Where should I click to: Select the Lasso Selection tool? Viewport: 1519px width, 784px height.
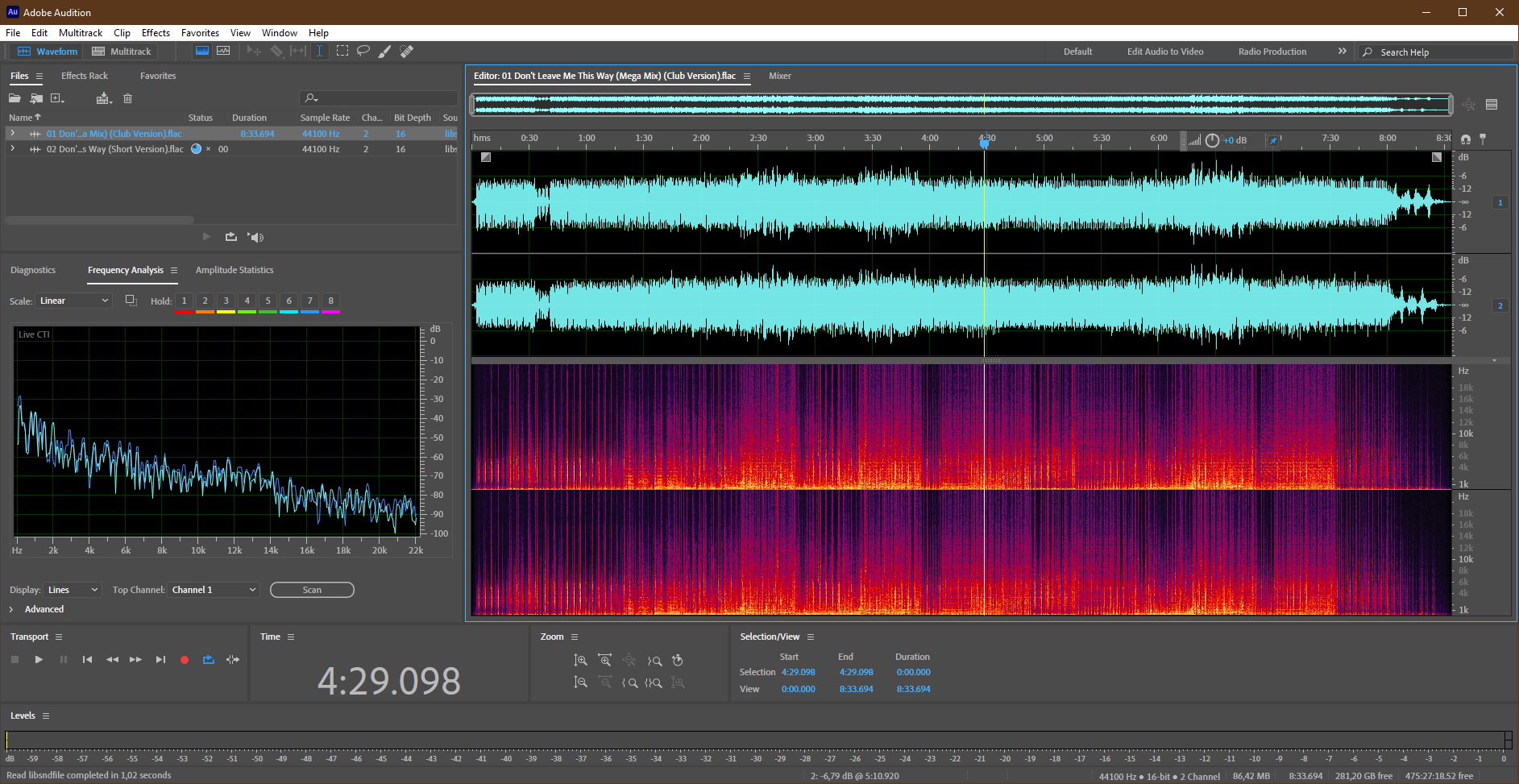(x=363, y=51)
